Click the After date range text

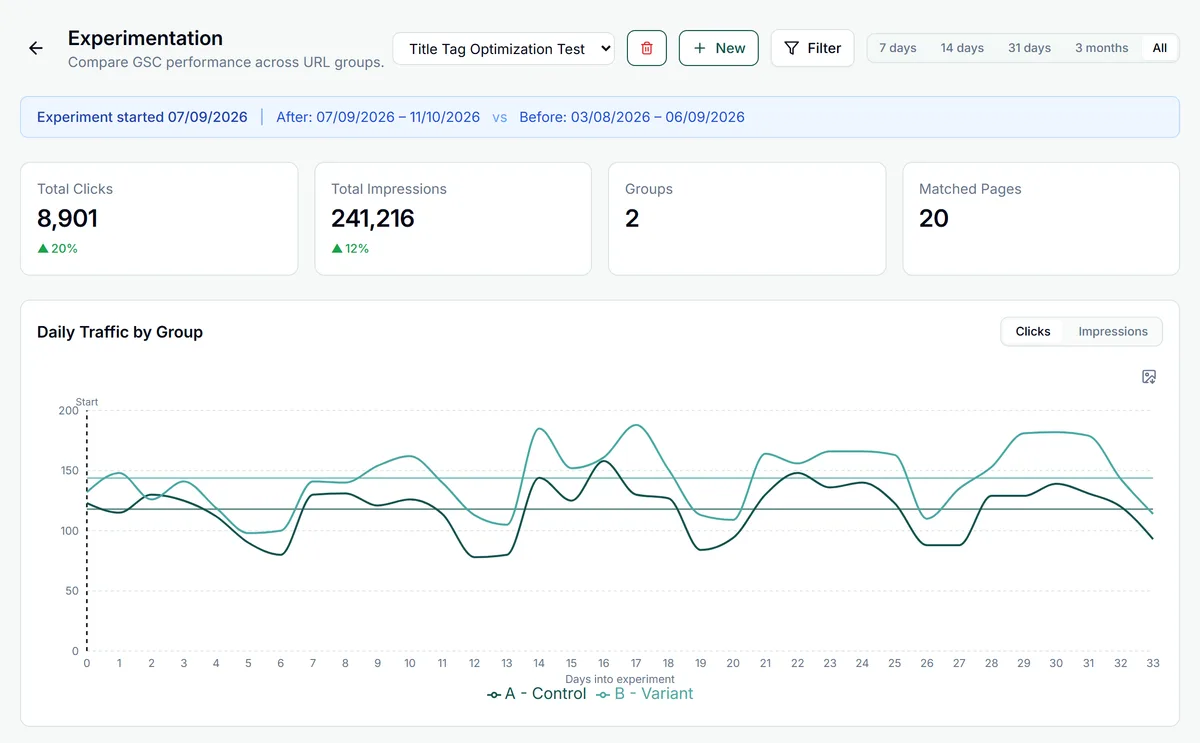coord(378,117)
